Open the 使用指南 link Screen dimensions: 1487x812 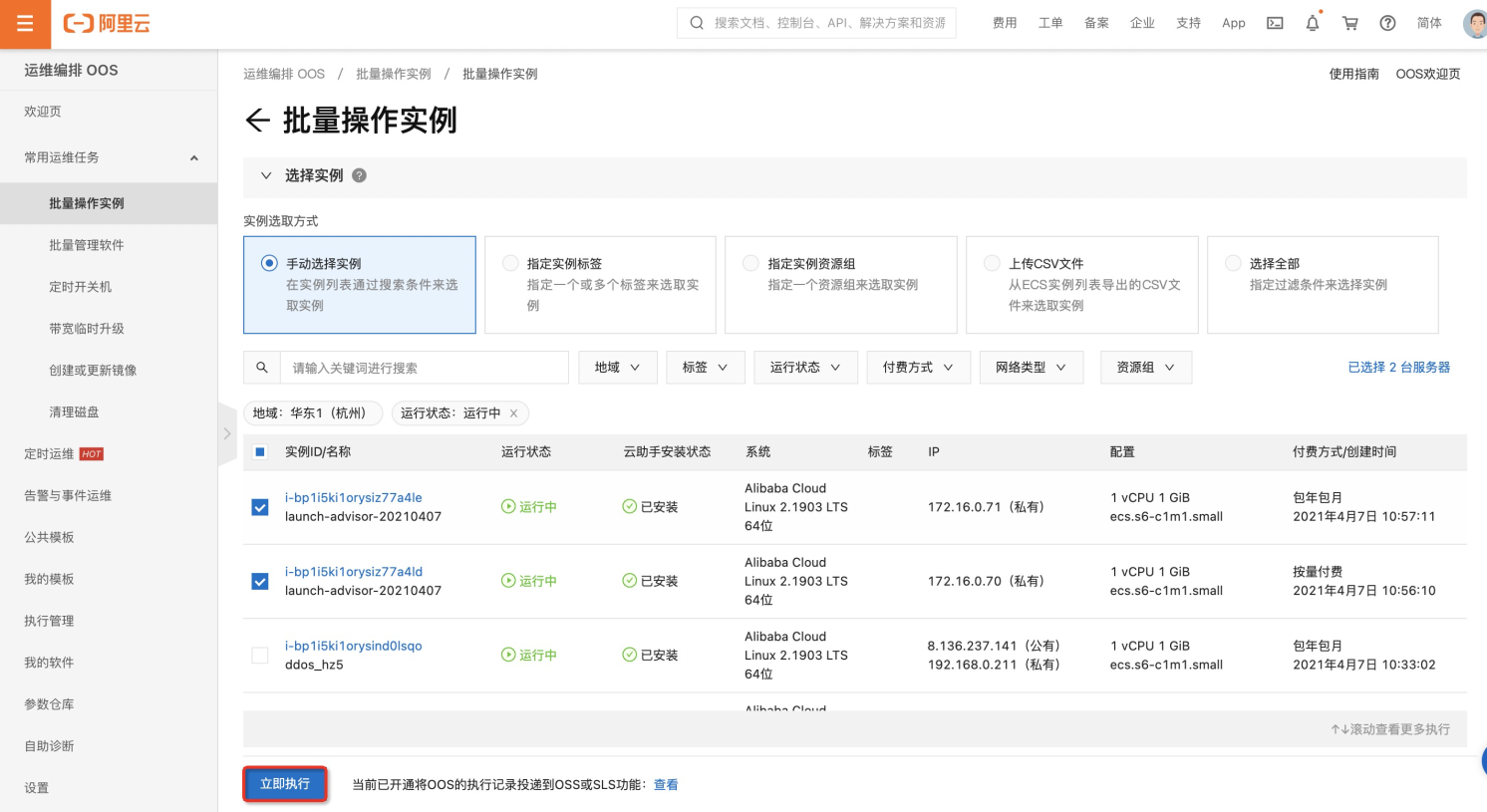(1354, 74)
